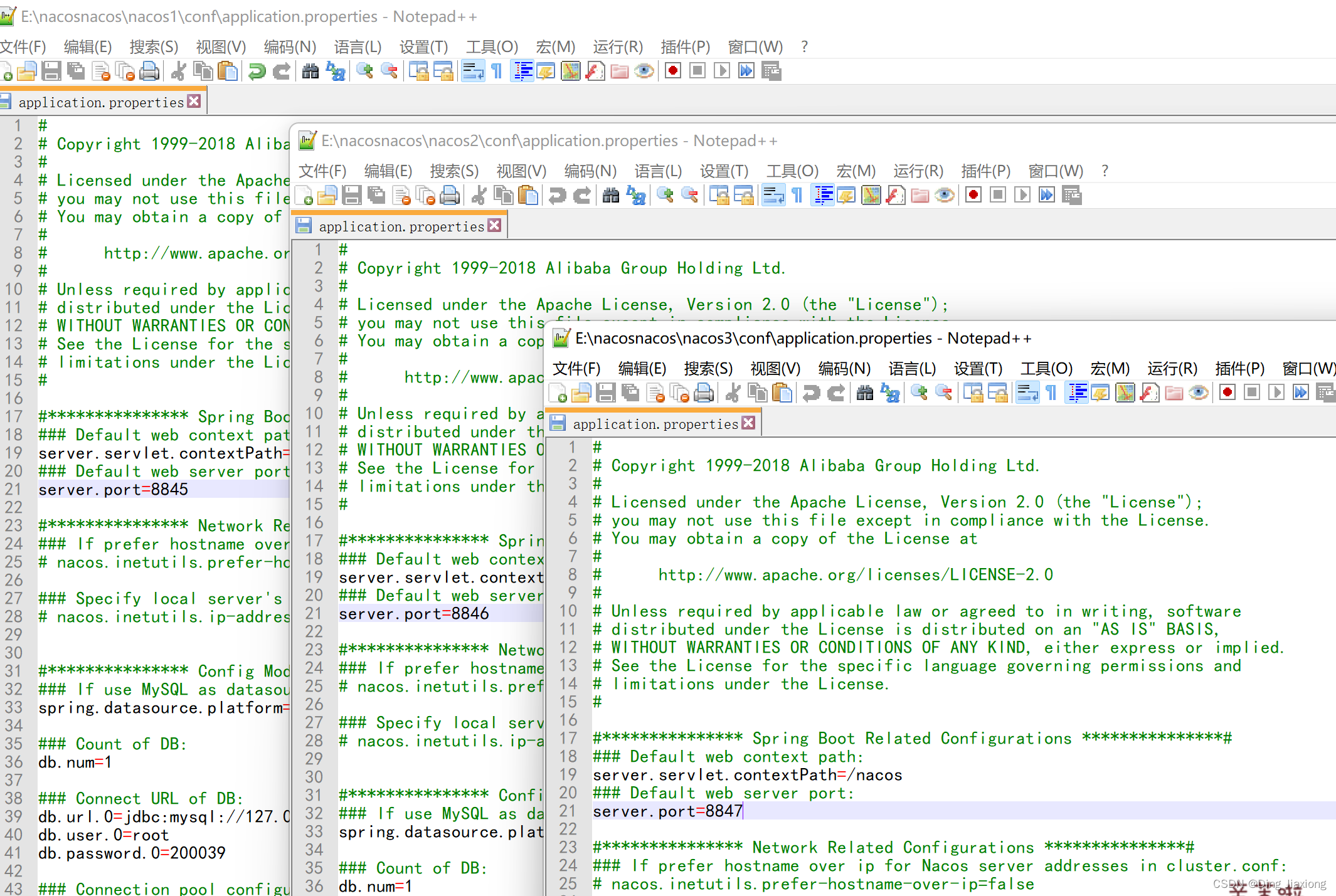This screenshot has height=896, width=1336.
Task: Click Find binoculars icon in nacos2 toolbar
Action: tap(610, 195)
